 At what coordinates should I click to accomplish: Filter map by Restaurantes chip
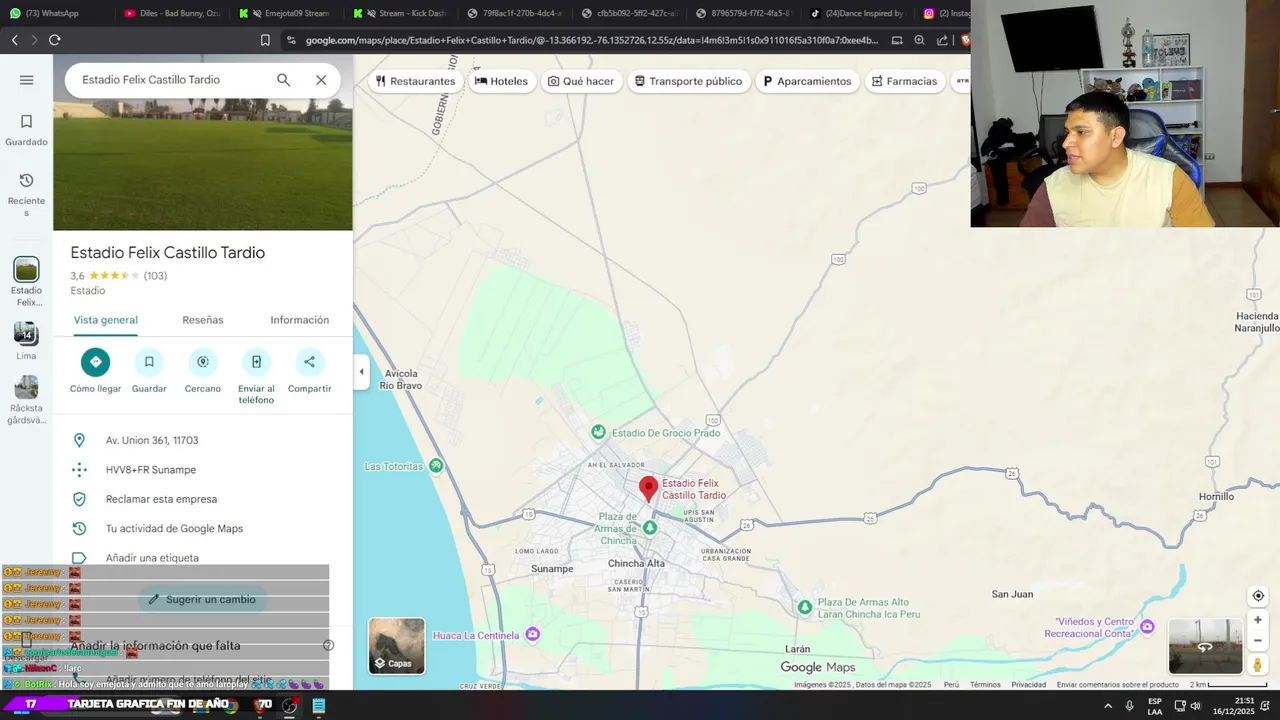pyautogui.click(x=415, y=81)
